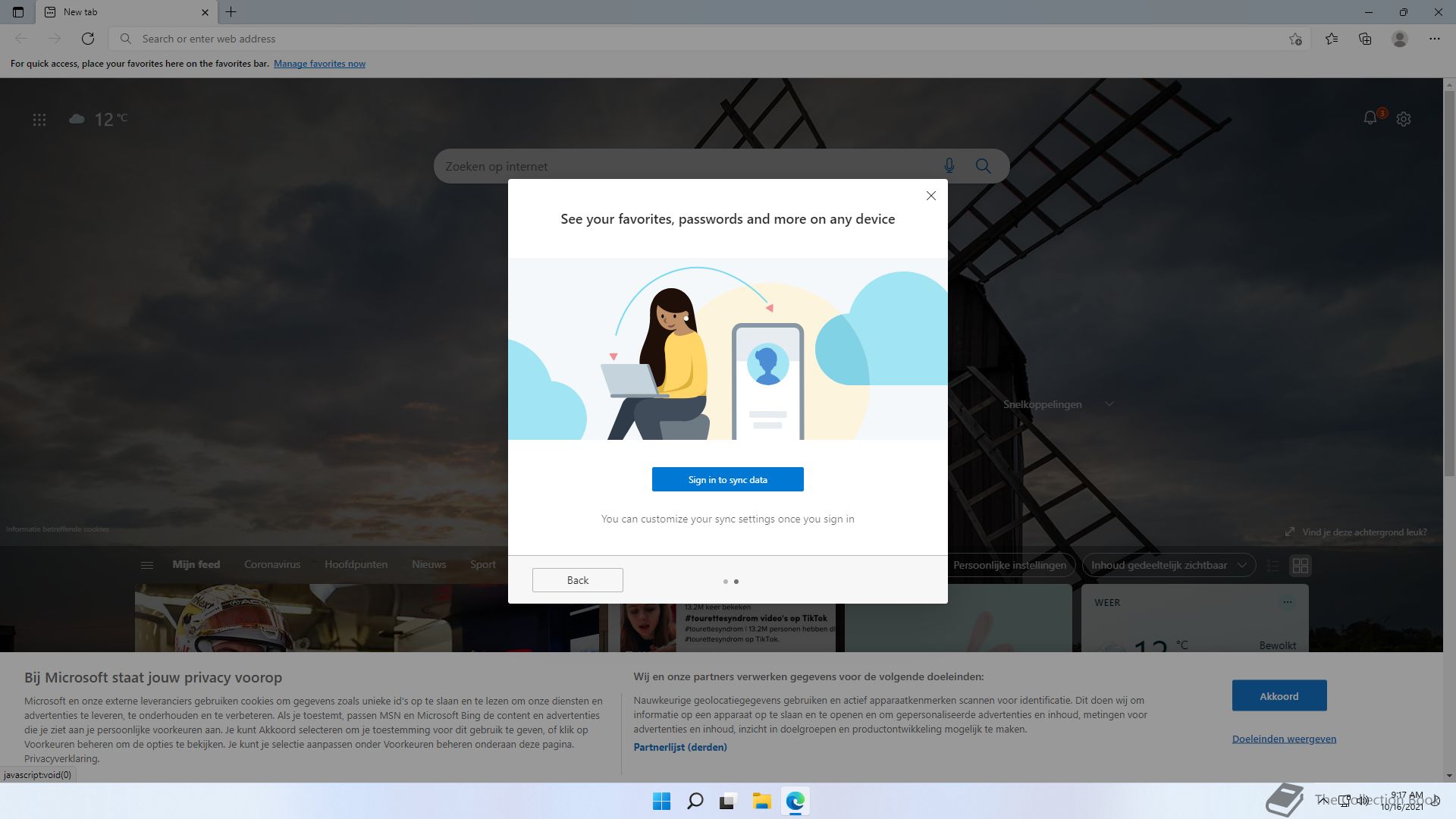The width and height of the screenshot is (1456, 819).
Task: Click Vind je deze achtergrond leuk link
Action: 1363,532
